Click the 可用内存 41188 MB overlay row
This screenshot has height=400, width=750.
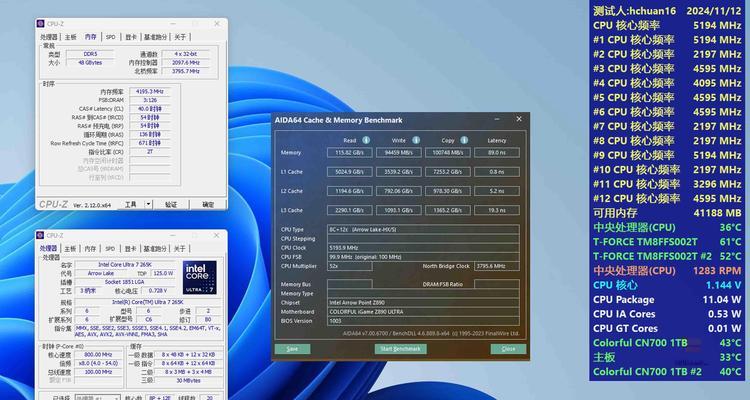(667, 213)
